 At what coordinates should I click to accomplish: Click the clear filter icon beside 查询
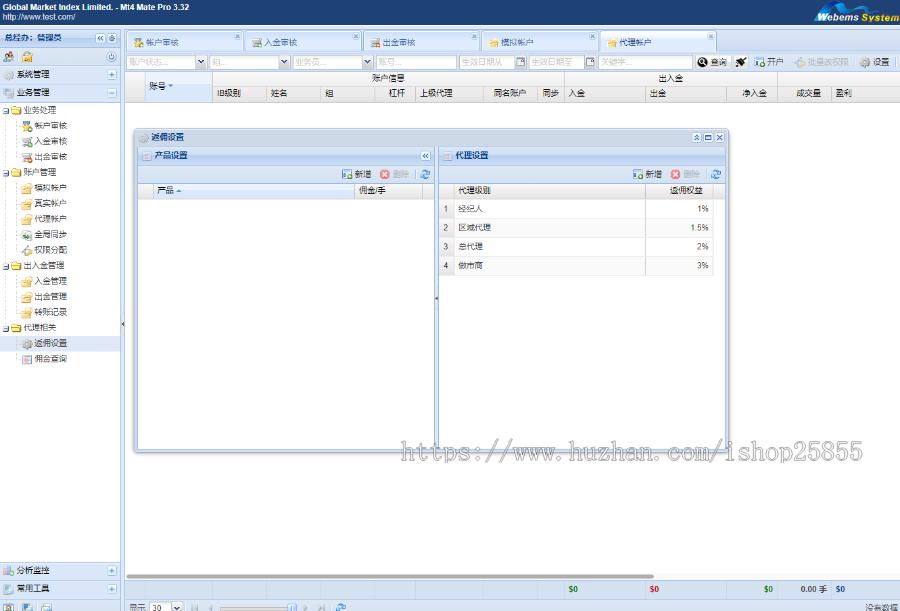[x=741, y=62]
